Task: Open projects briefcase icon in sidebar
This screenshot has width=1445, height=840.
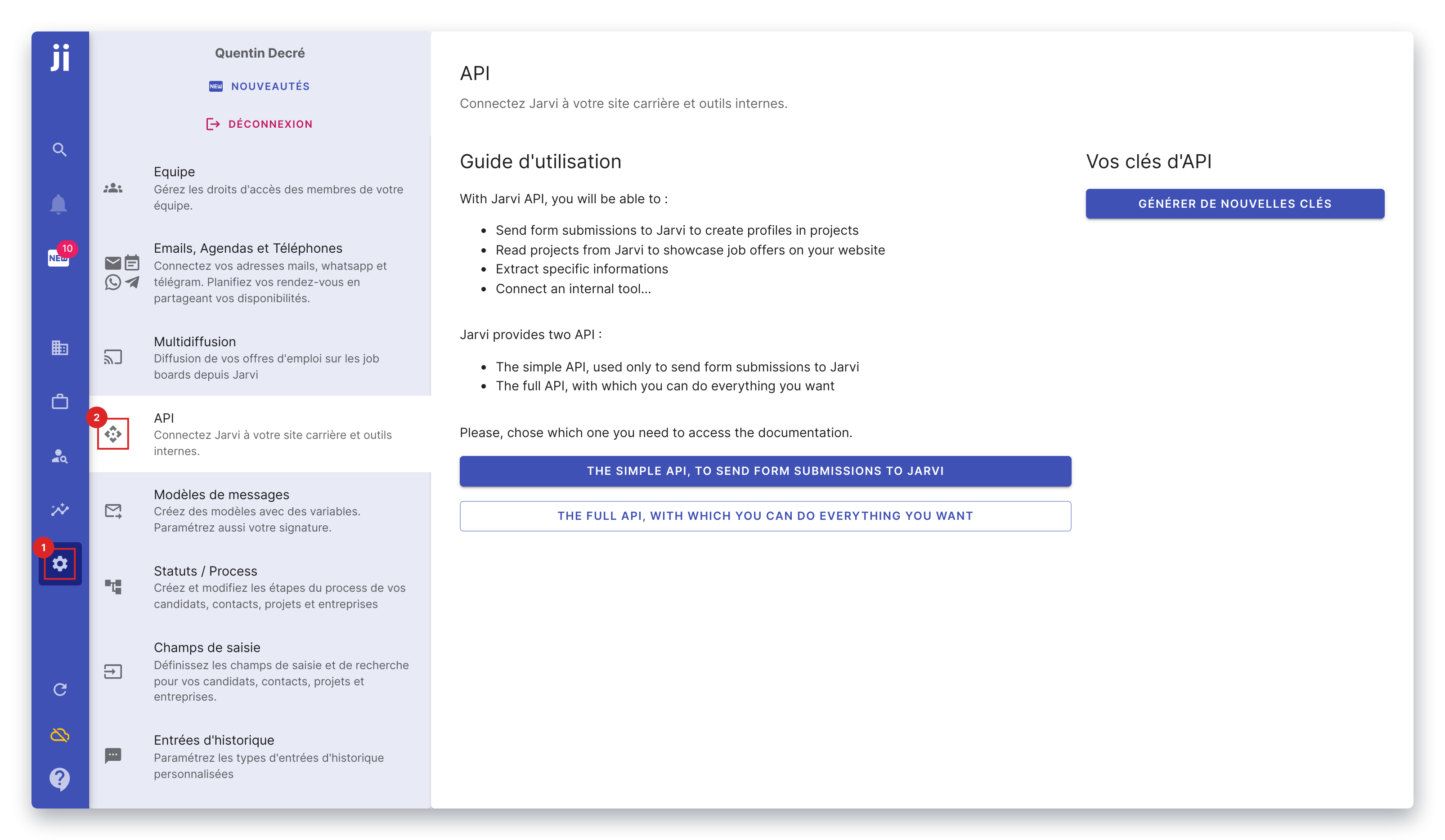Action: (60, 401)
